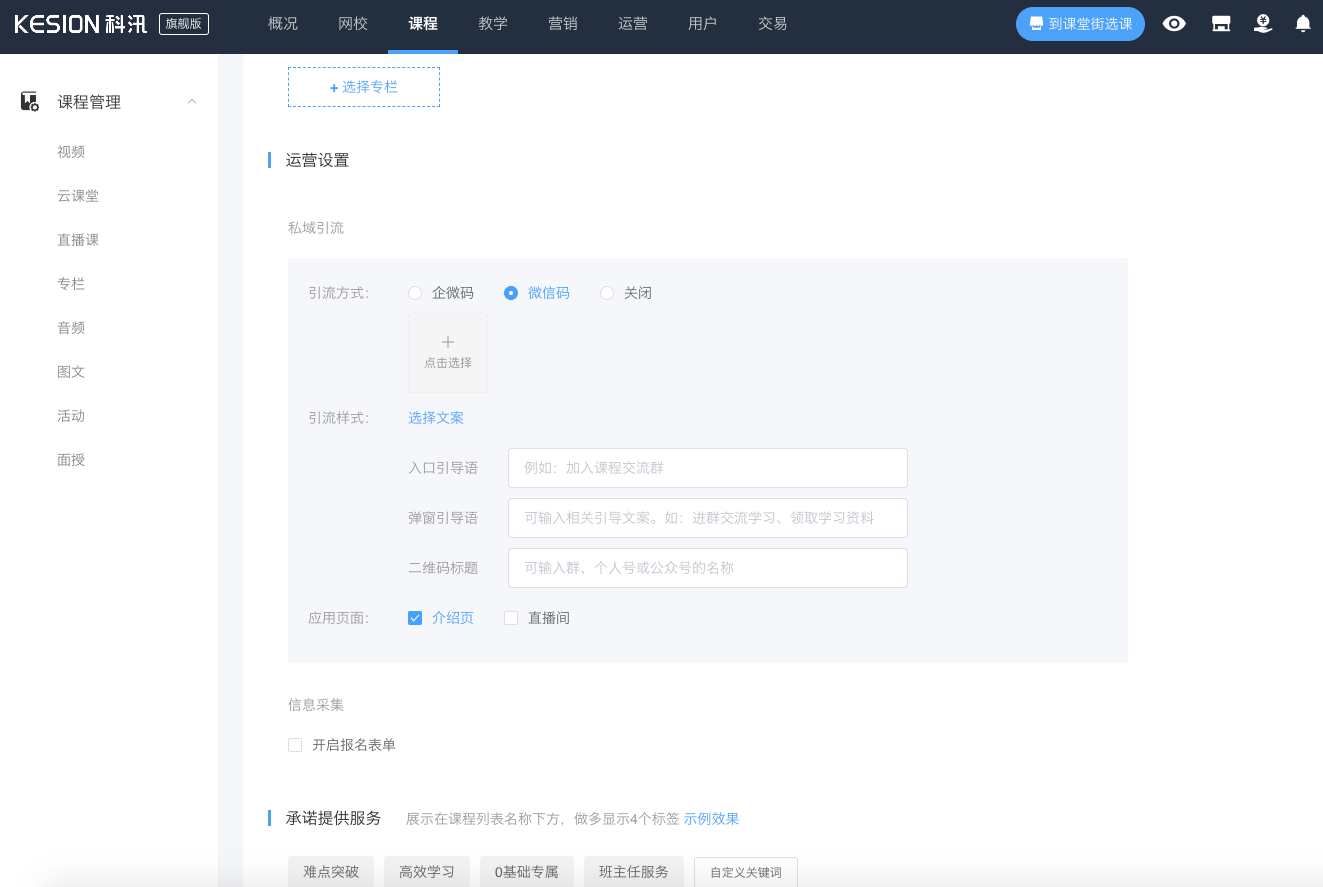Click the revenue ¥ icon in the top bar
Screen dimensions: 1323x887
point(1262,23)
